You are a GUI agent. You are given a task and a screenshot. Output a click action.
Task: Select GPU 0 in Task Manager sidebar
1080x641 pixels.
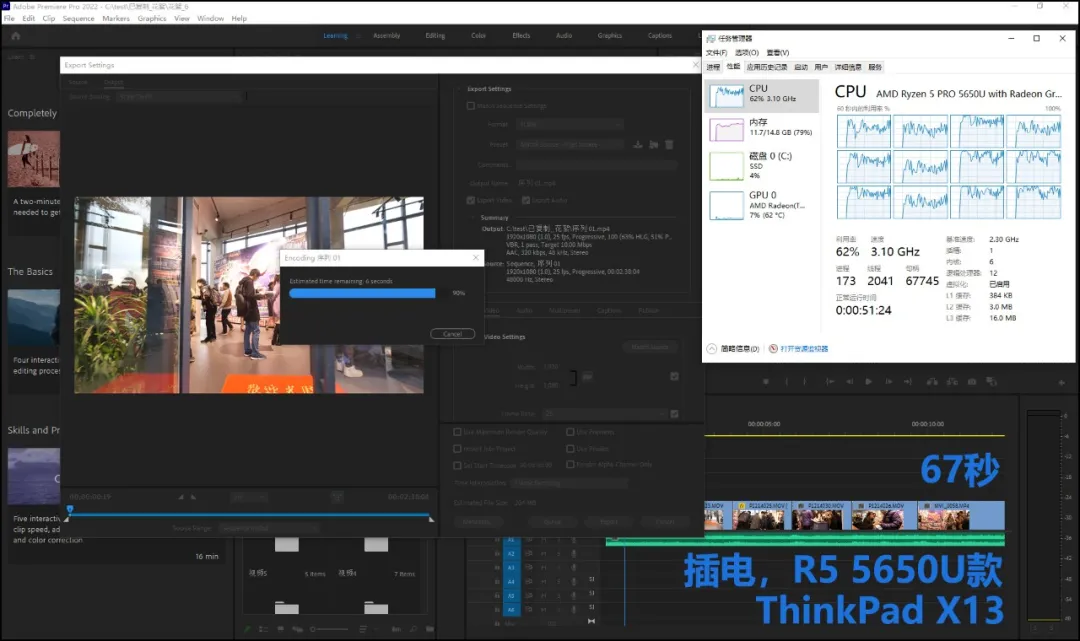click(x=762, y=205)
